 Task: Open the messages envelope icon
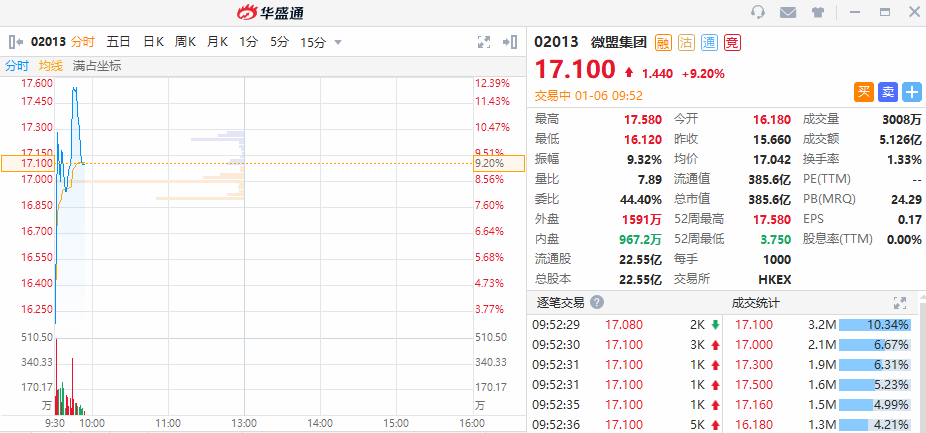click(x=788, y=12)
